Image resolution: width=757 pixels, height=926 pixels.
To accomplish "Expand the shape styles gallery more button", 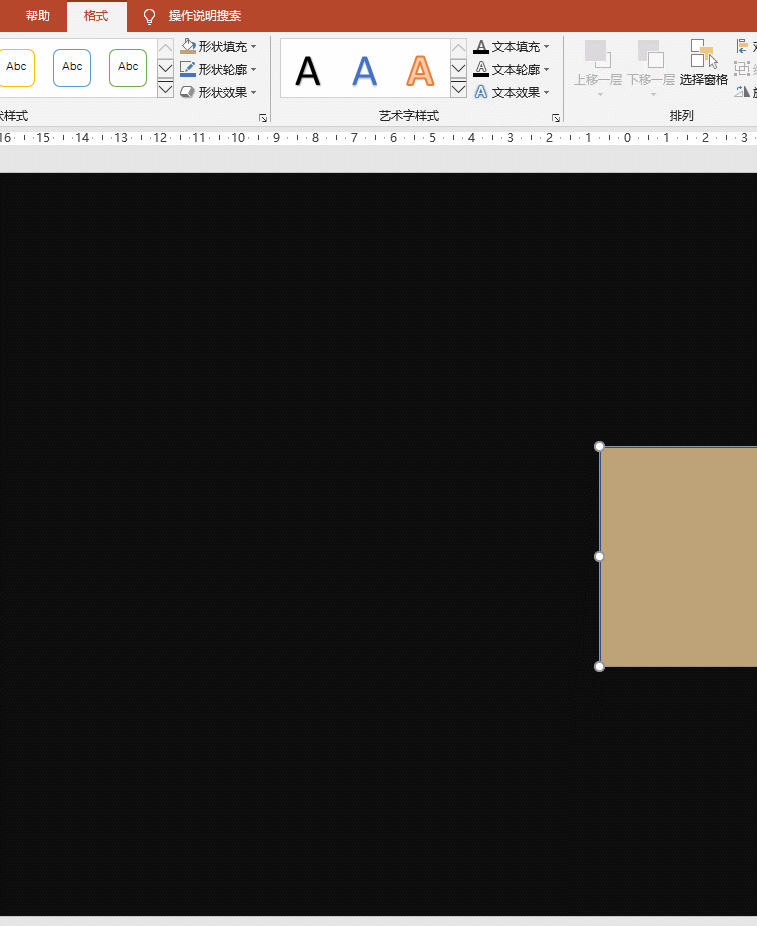I will (x=166, y=90).
